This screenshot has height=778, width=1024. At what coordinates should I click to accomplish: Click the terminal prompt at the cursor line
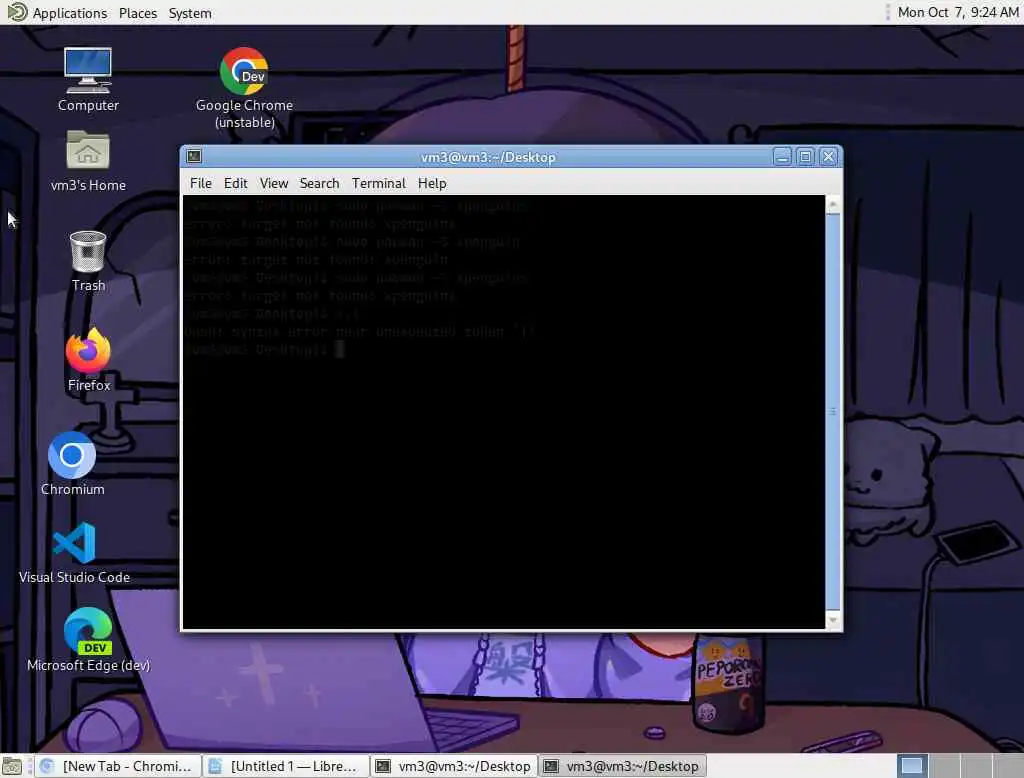pyautogui.click(x=264, y=349)
